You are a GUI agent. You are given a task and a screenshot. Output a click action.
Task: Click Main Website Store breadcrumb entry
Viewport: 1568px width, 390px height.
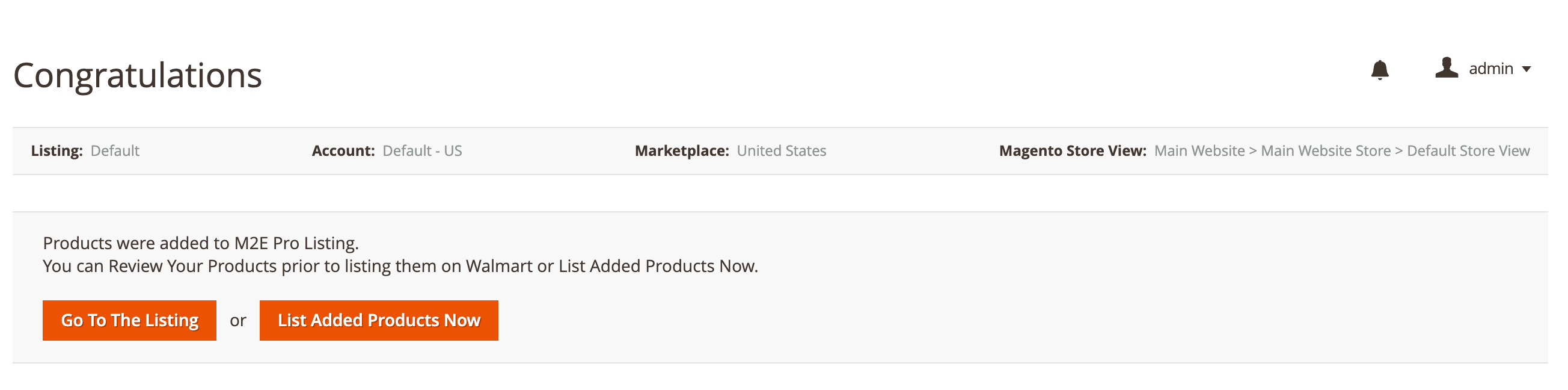pos(1325,150)
